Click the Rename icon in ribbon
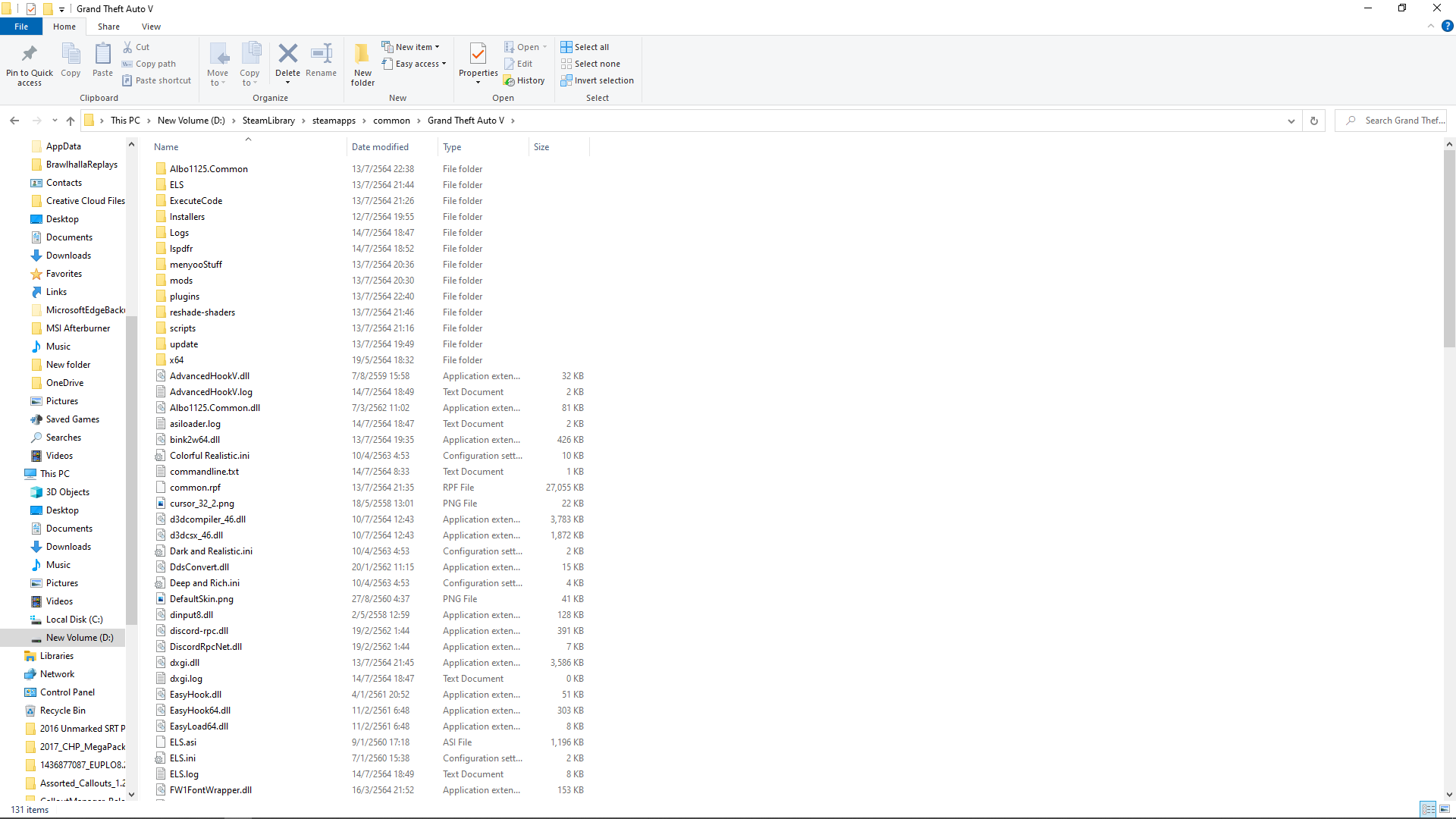The width and height of the screenshot is (1456, 819). (x=322, y=55)
